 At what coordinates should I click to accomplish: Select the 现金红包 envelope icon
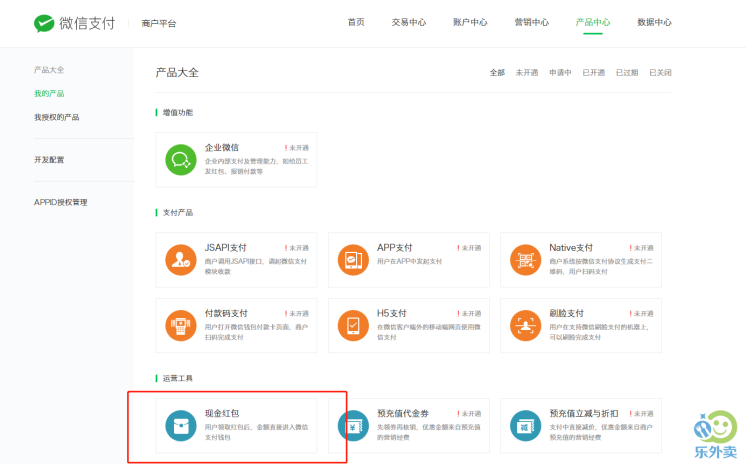pyautogui.click(x=181, y=425)
